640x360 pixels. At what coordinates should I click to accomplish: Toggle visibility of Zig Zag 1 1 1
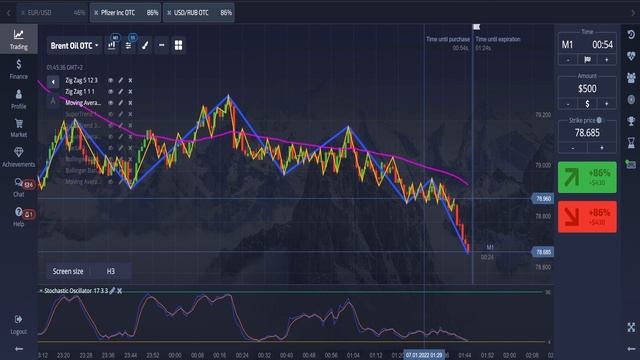point(111,91)
